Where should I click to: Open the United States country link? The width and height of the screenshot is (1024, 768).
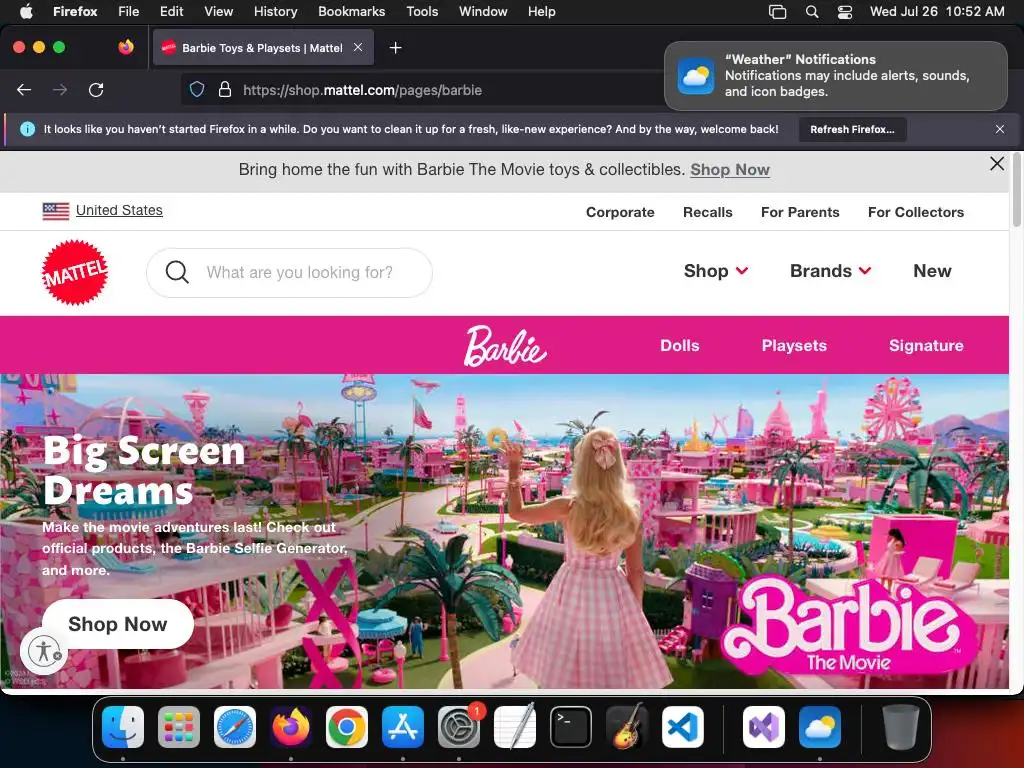point(119,210)
